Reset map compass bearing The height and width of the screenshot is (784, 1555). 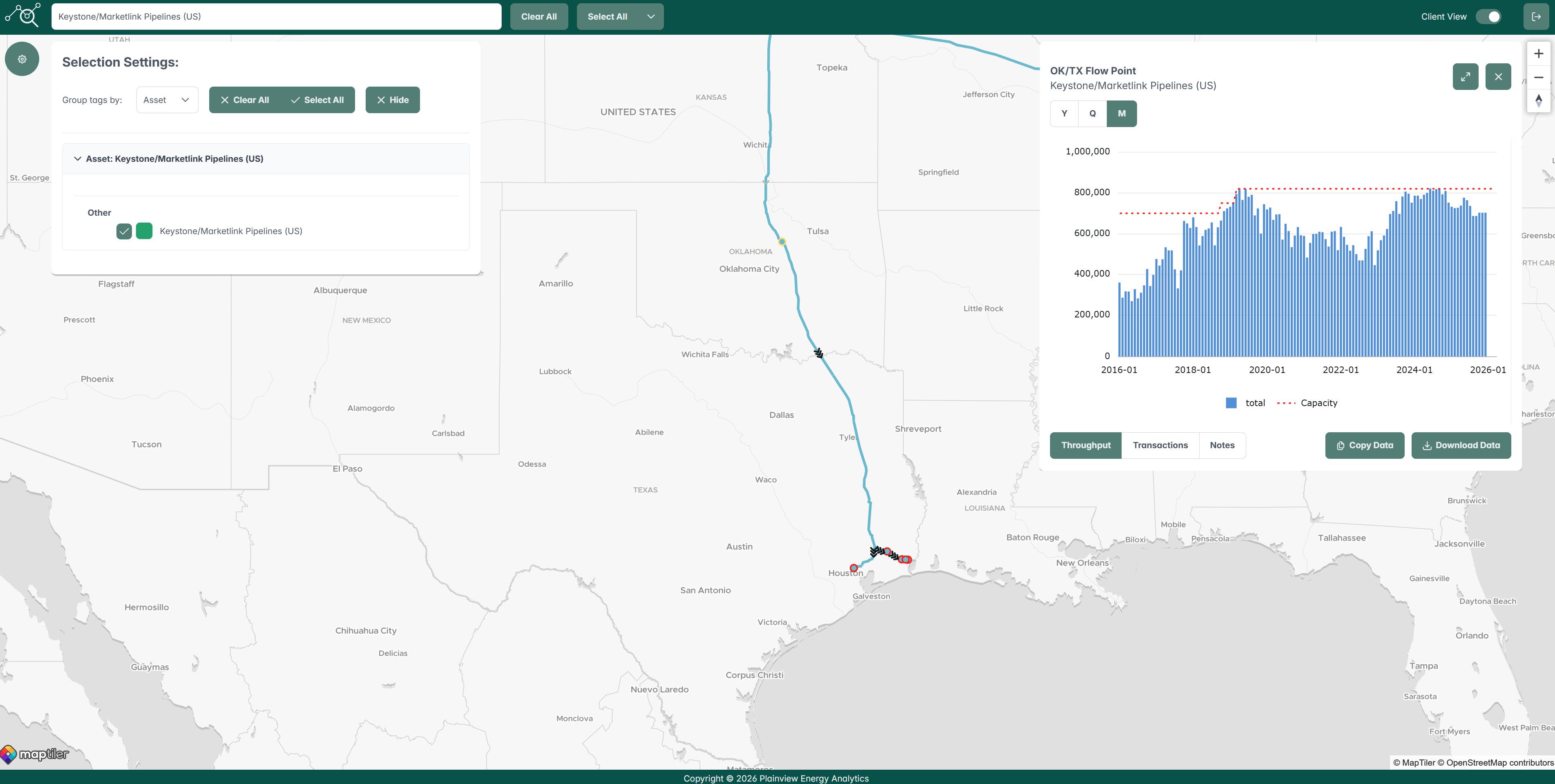(x=1538, y=100)
